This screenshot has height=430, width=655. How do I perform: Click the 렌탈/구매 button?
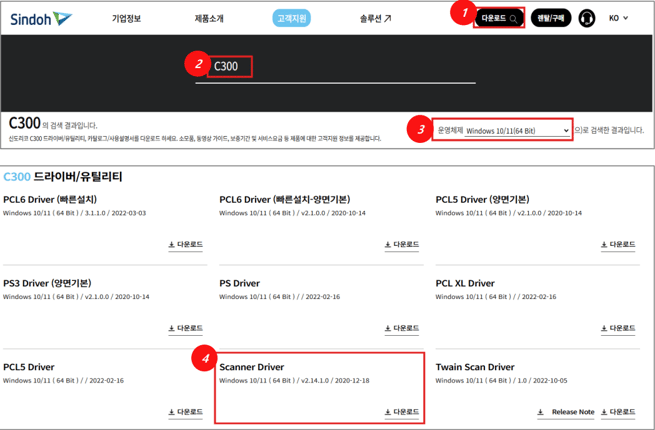[x=551, y=18]
